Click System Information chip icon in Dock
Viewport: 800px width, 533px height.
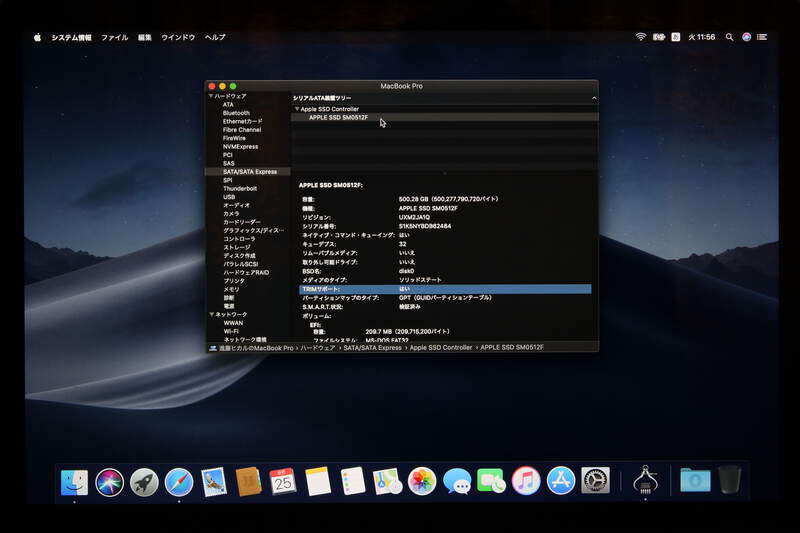tap(645, 479)
